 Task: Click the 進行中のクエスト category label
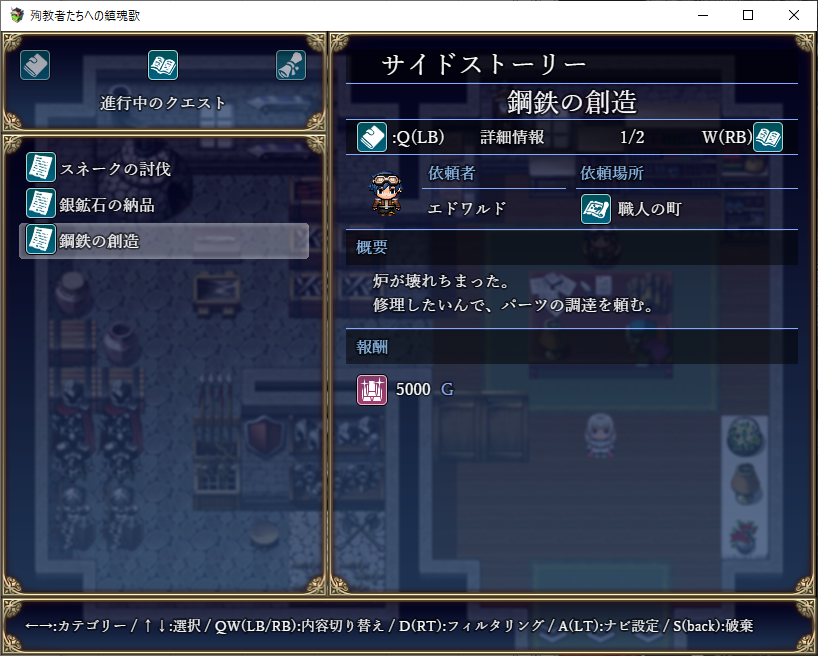163,103
